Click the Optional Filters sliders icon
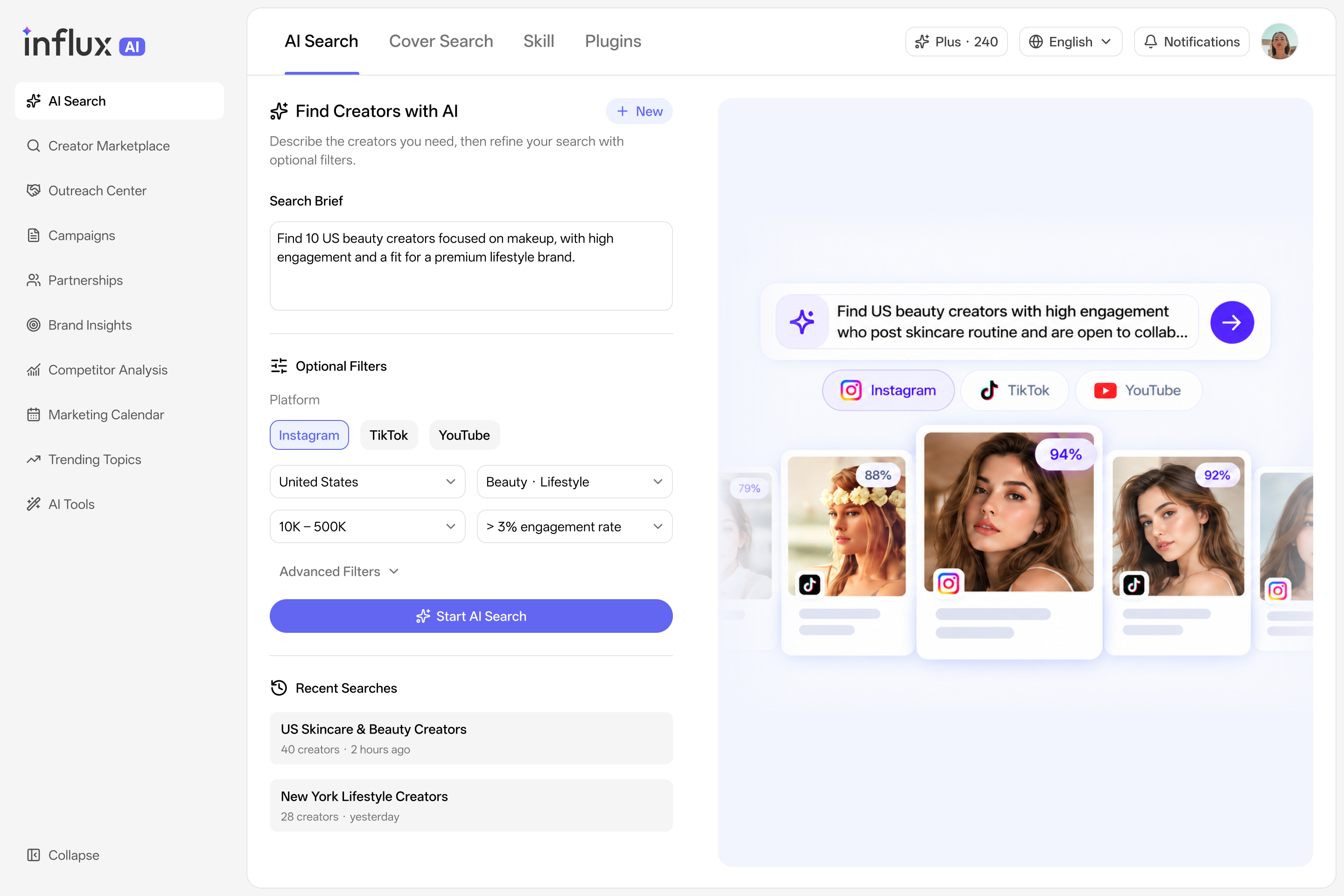The height and width of the screenshot is (896, 1344). click(x=279, y=366)
